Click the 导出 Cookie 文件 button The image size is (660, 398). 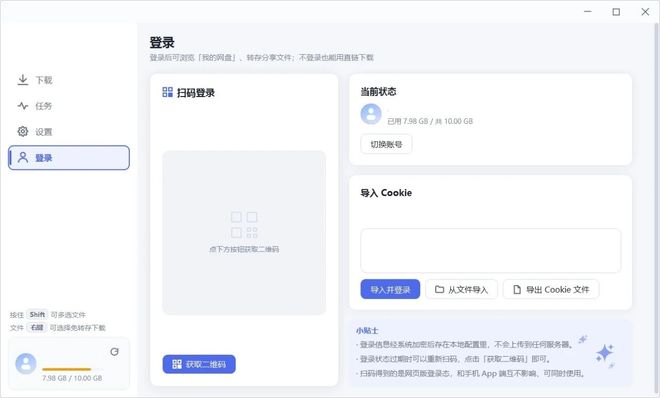[x=551, y=289]
